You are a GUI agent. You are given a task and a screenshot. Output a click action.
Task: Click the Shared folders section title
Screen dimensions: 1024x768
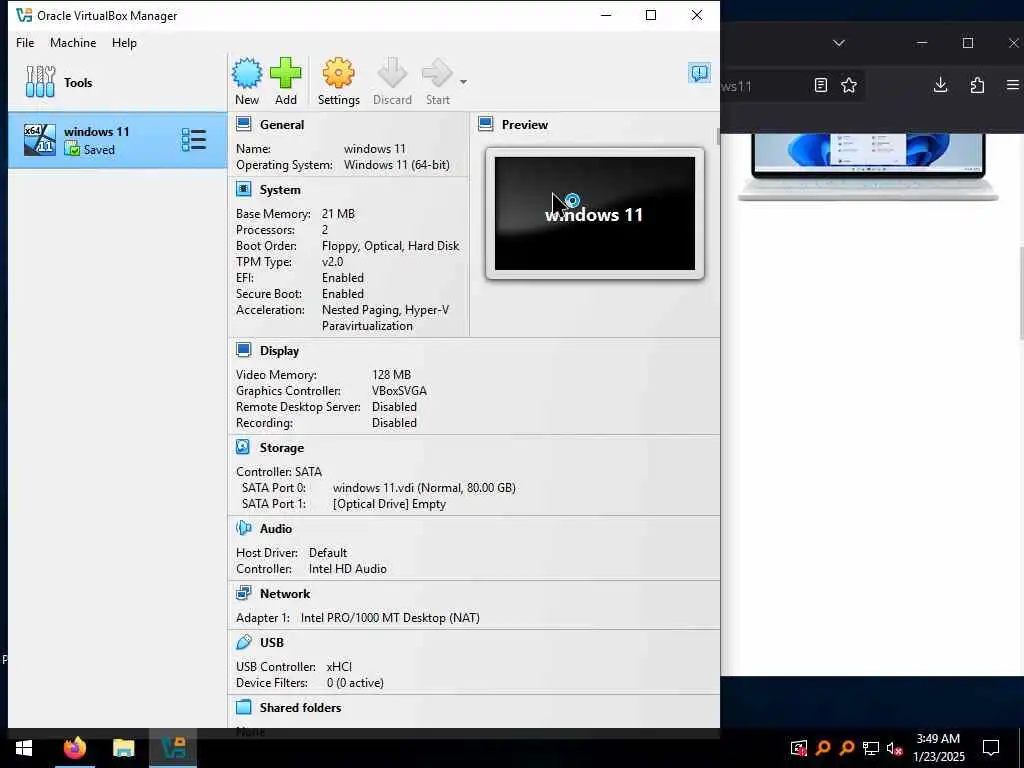click(x=300, y=707)
